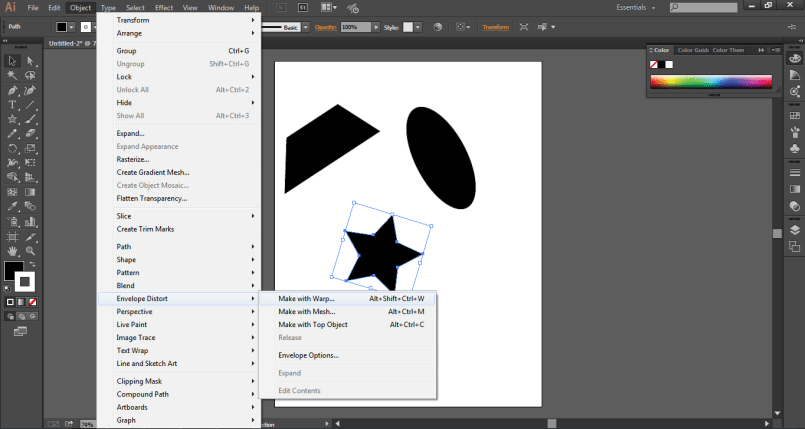Select the Selection tool arrow

12,61
